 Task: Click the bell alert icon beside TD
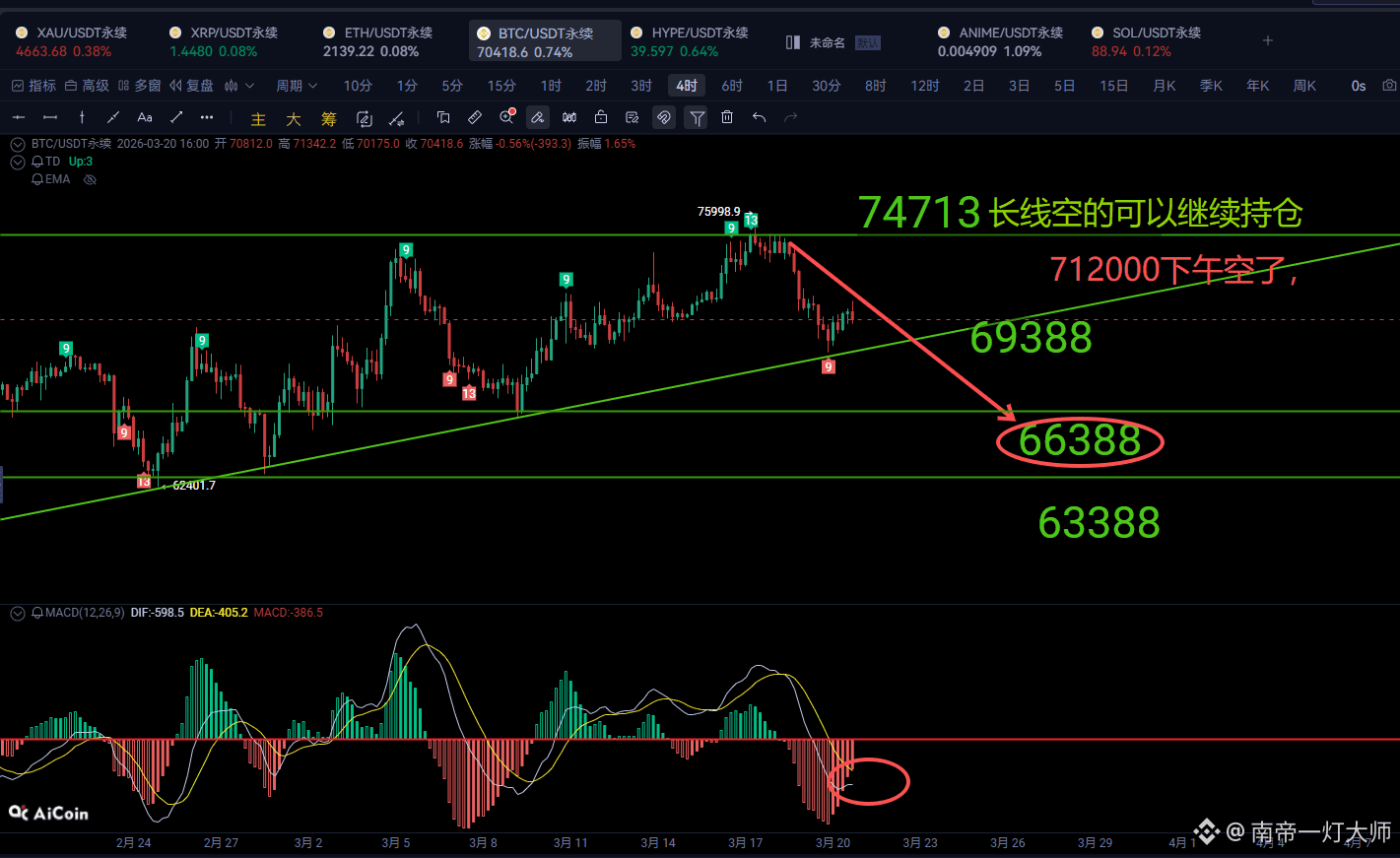tap(37, 162)
